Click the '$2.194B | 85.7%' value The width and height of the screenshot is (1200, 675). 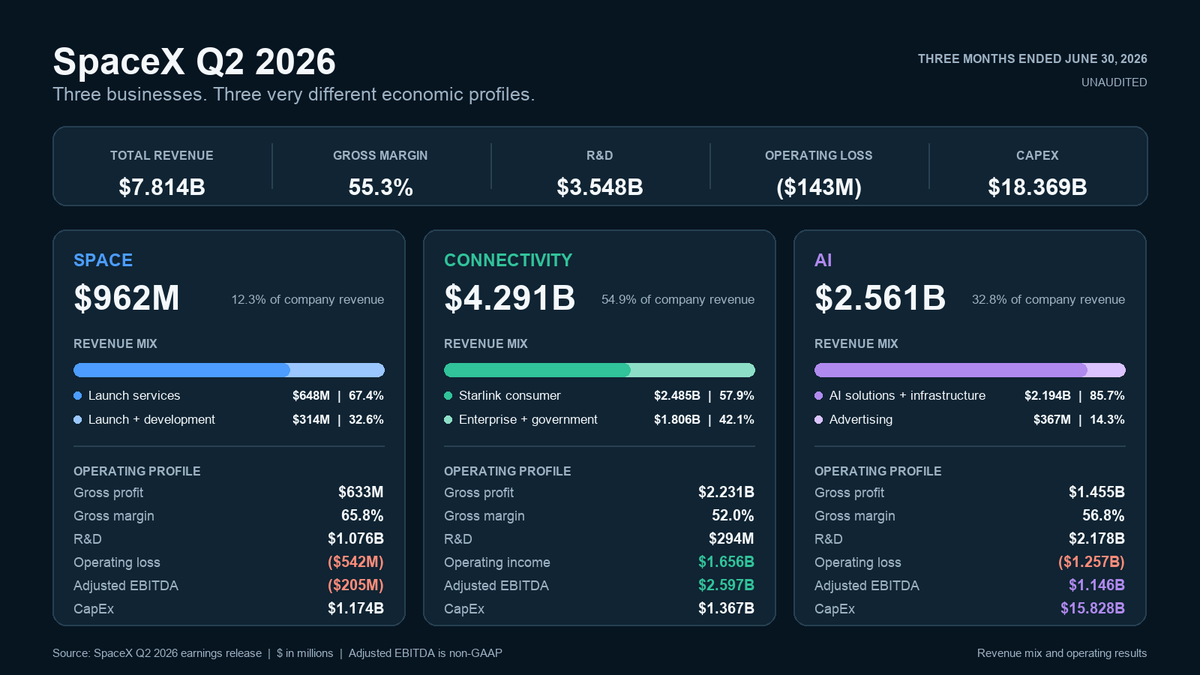point(1074,396)
